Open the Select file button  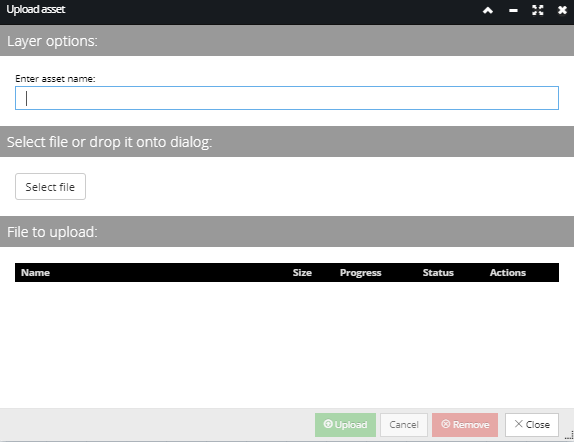pos(50,187)
